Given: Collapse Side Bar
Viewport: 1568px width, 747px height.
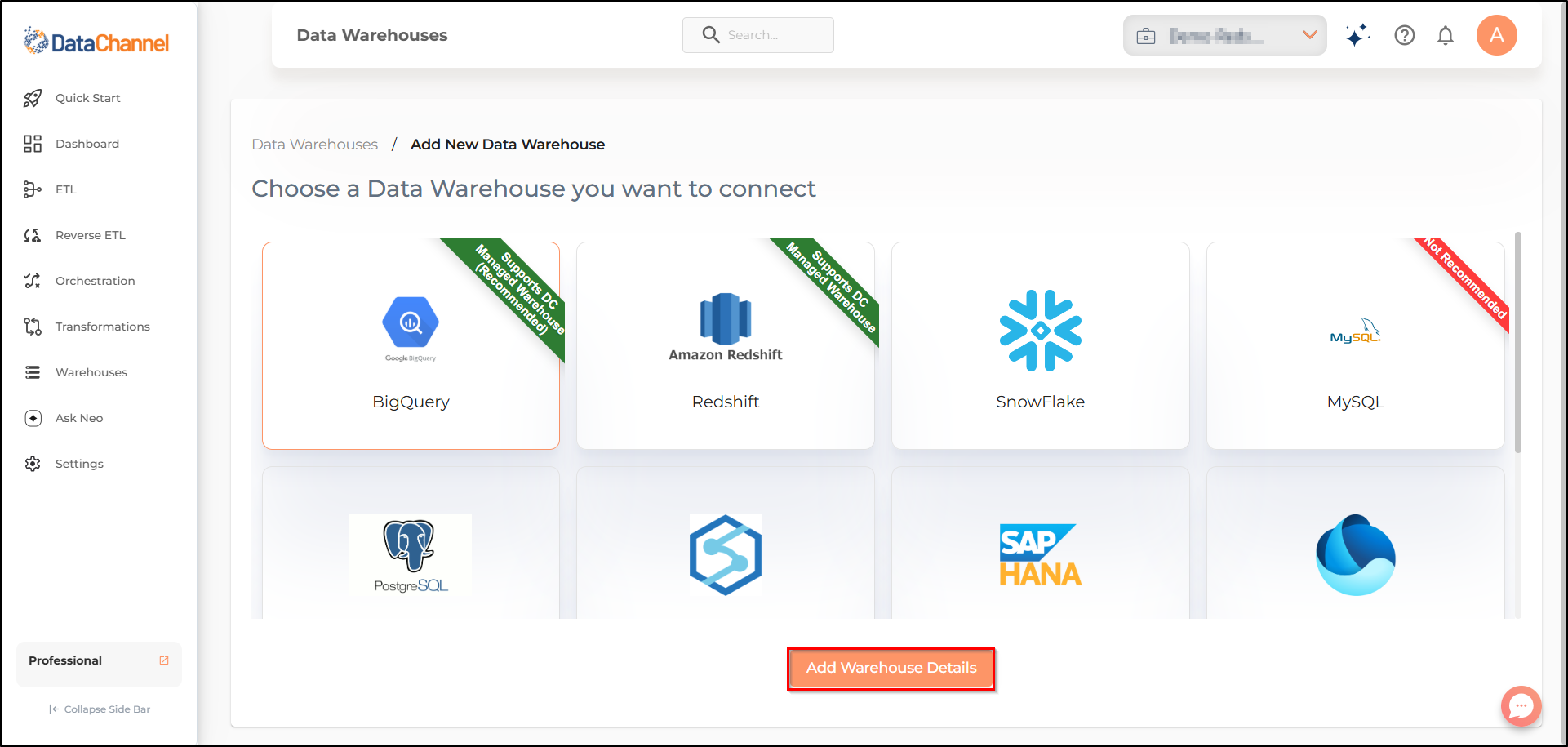Looking at the screenshot, I should coord(100,709).
